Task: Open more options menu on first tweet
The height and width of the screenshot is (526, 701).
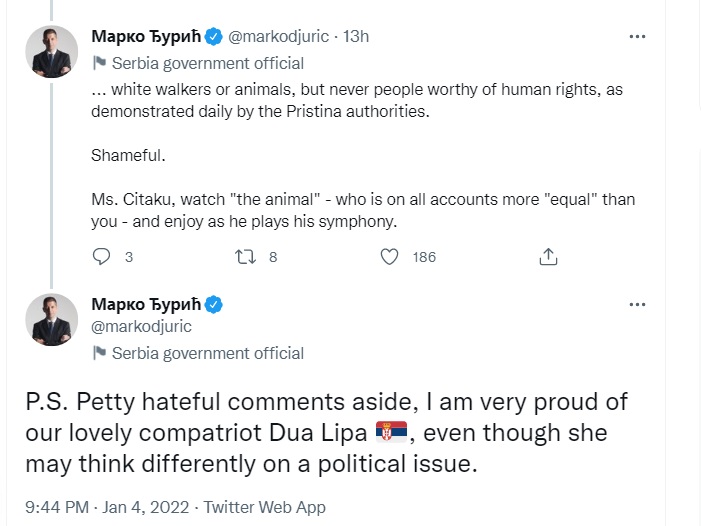Action: [x=636, y=36]
